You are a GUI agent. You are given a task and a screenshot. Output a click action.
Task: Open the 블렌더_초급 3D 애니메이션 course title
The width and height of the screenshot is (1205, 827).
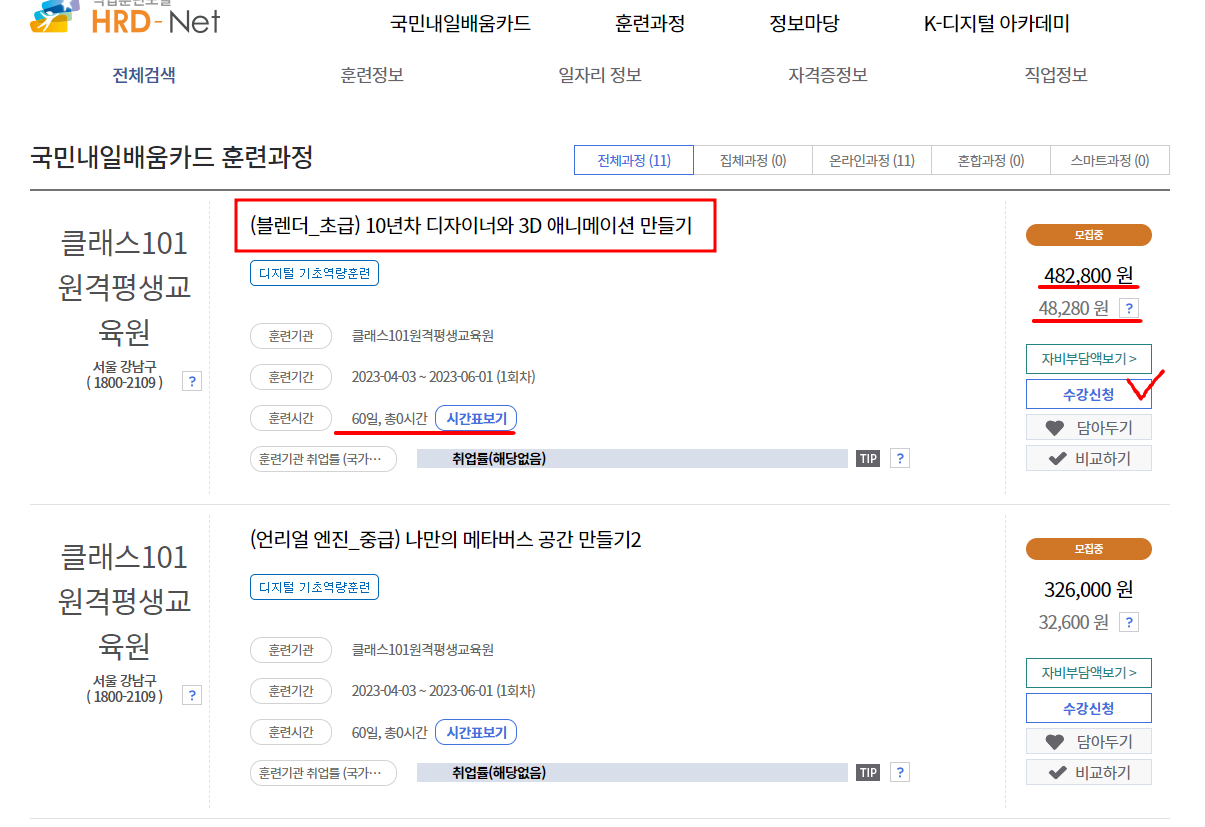click(472, 226)
